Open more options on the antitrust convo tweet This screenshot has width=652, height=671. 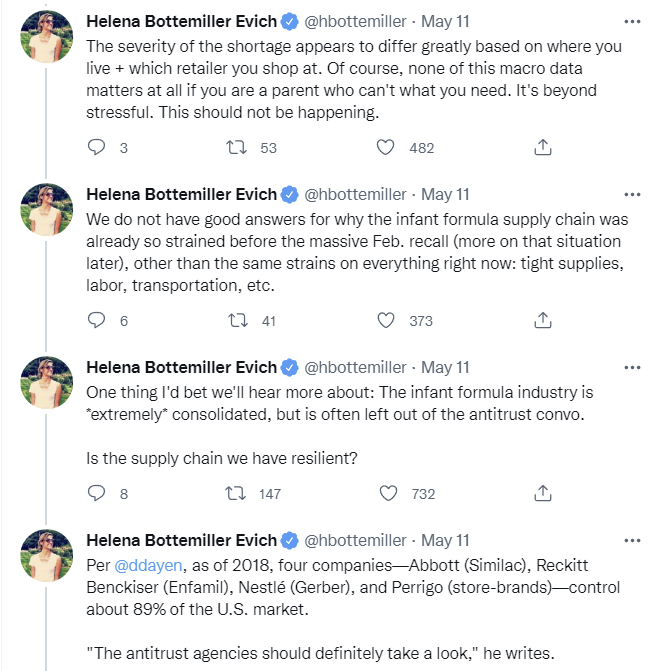click(x=631, y=366)
